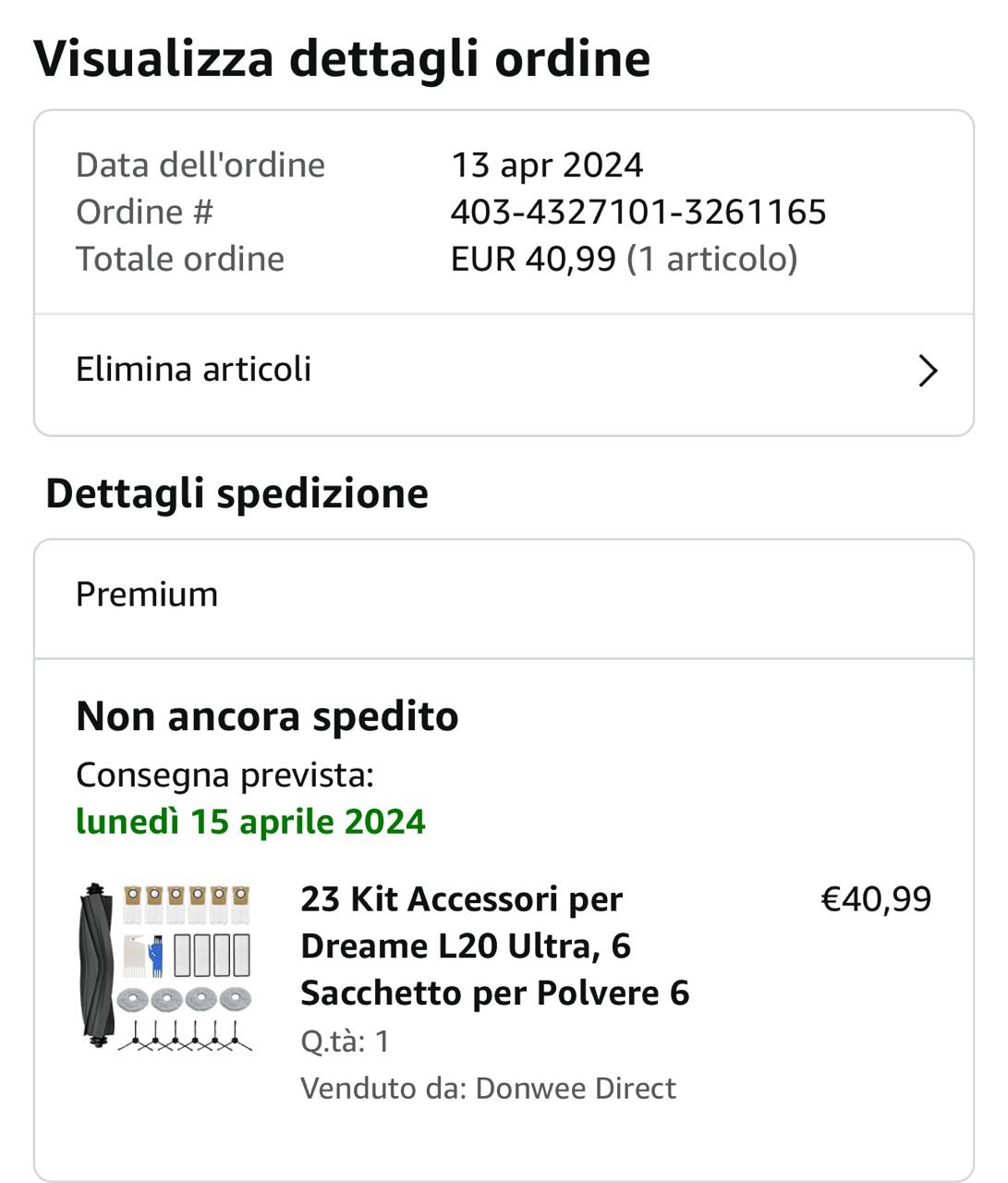Click the Dettagli spedizione heading
This screenshot has width=1008, height=1183.
point(237,493)
